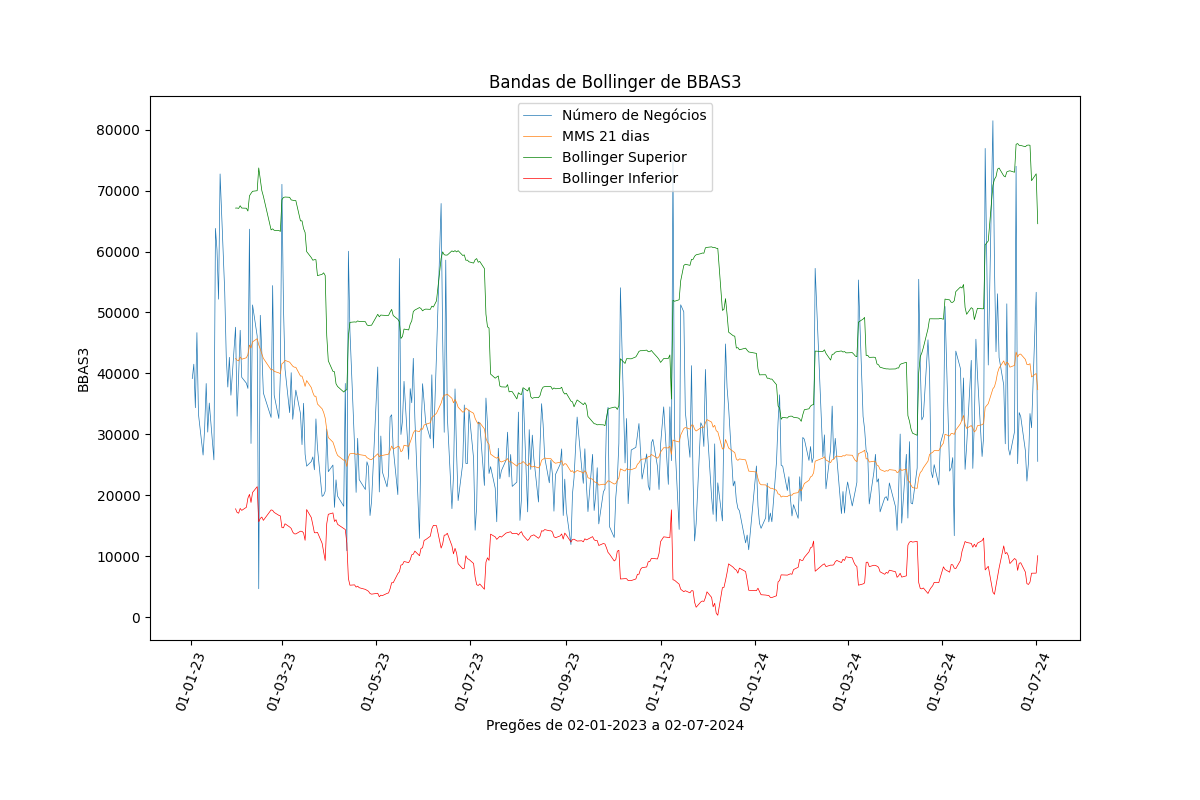Select the 'MMS 21 dias' legend entry
Viewport: 1200px width, 800px height.
click(x=605, y=136)
